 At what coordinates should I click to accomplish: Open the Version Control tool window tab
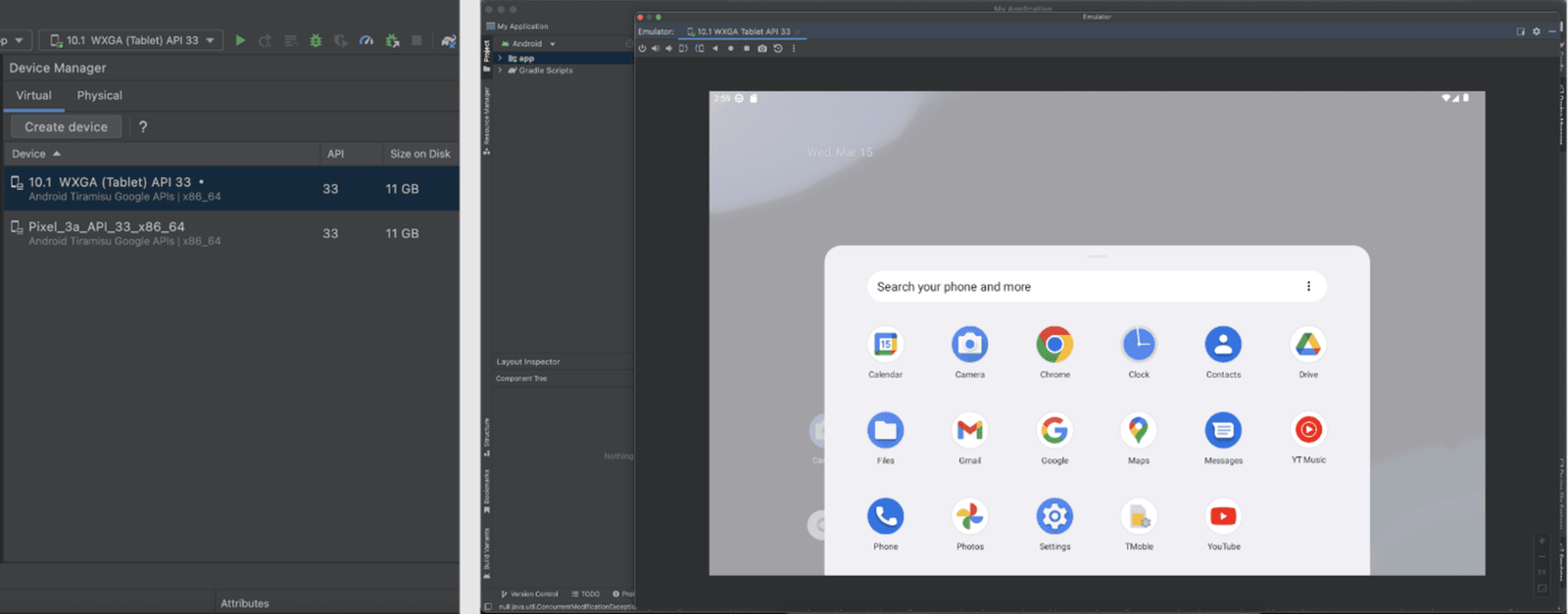(529, 593)
